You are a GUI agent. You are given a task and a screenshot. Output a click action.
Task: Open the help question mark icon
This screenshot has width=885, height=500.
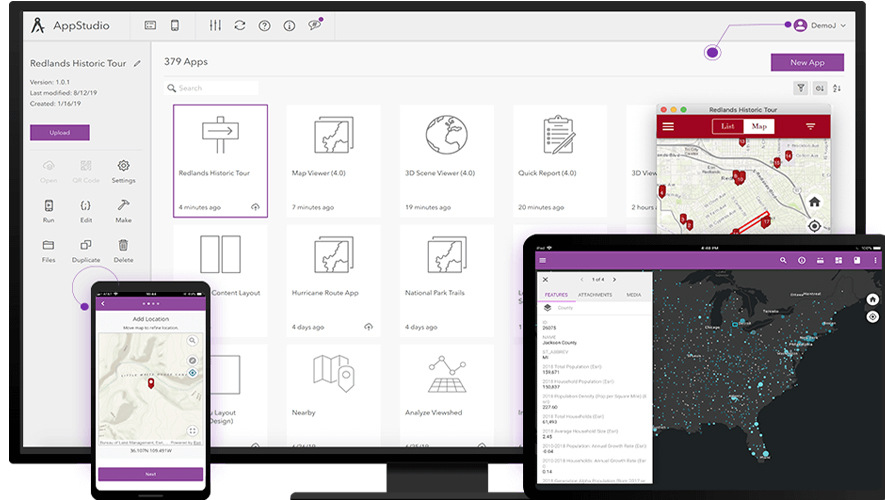click(x=264, y=25)
